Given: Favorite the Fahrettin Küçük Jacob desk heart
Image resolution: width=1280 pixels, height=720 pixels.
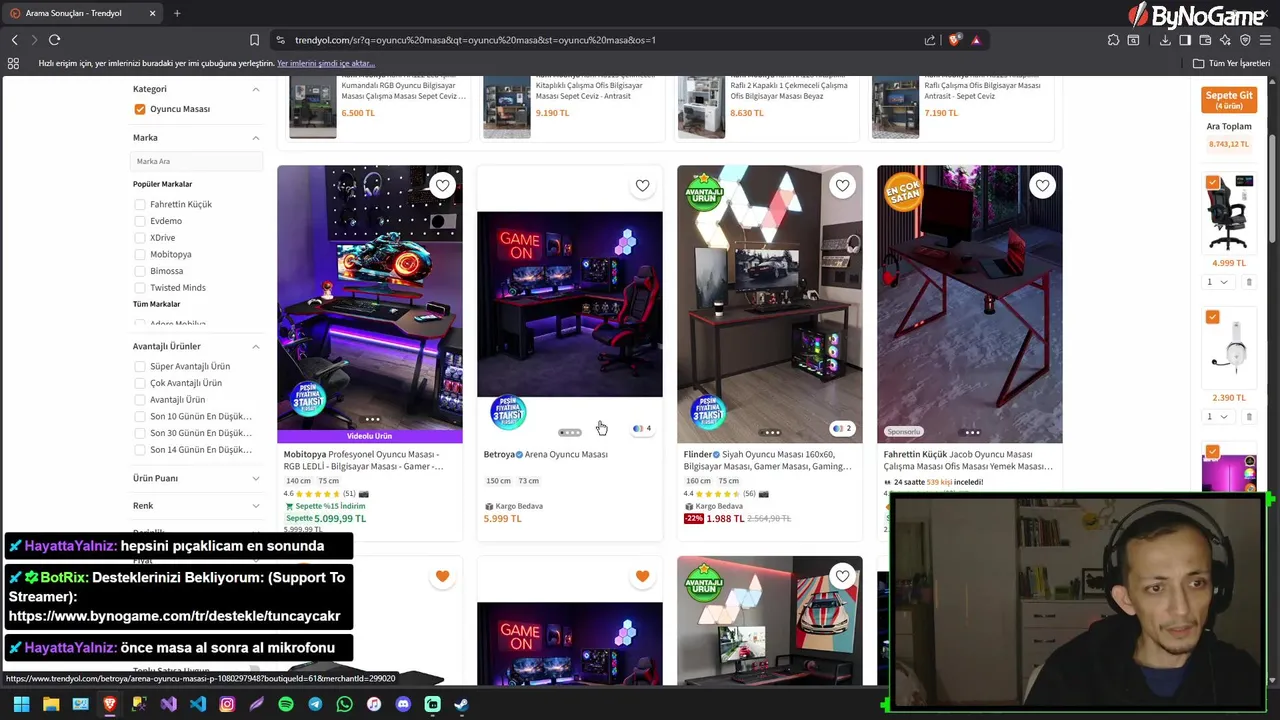Looking at the screenshot, I should point(1042,185).
